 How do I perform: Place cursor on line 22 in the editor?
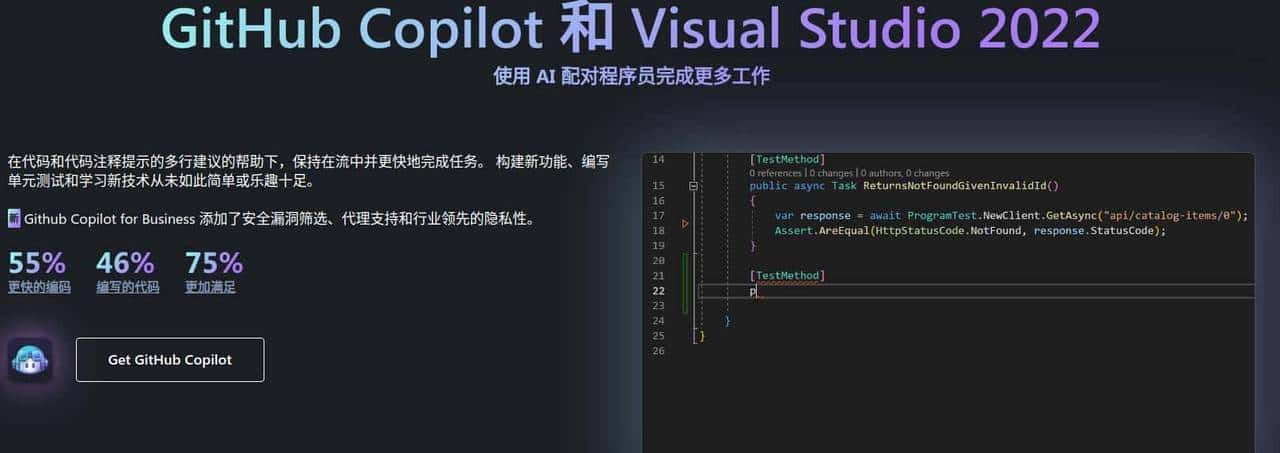pyautogui.click(x=900, y=291)
